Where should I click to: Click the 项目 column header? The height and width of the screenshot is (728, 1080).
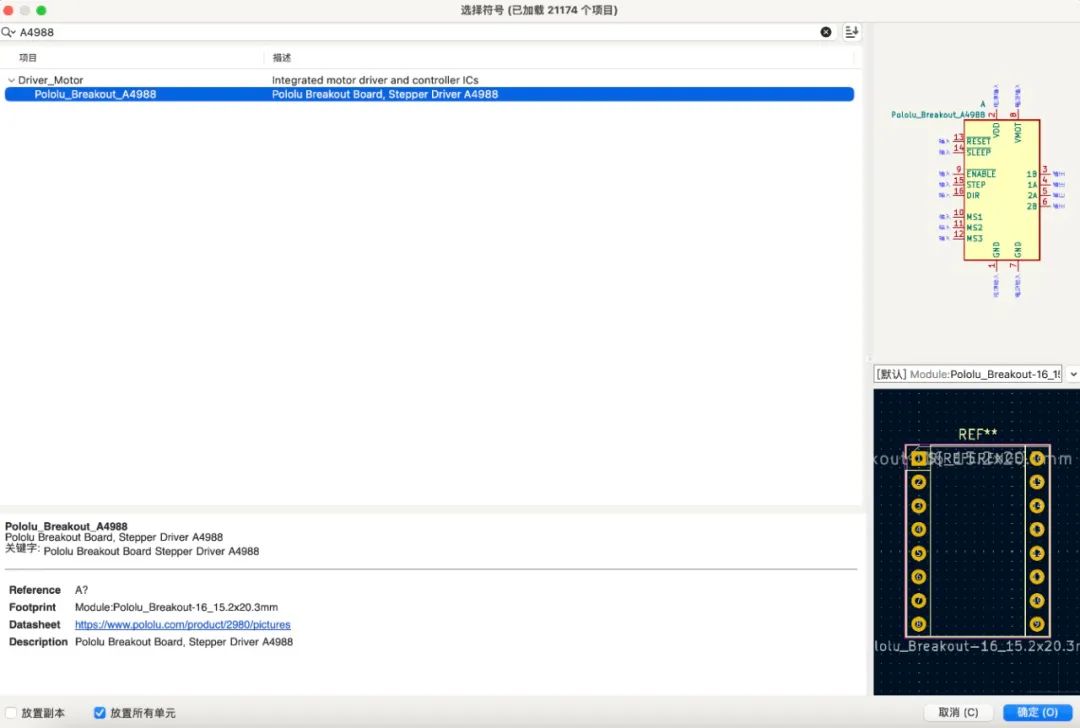(x=28, y=58)
